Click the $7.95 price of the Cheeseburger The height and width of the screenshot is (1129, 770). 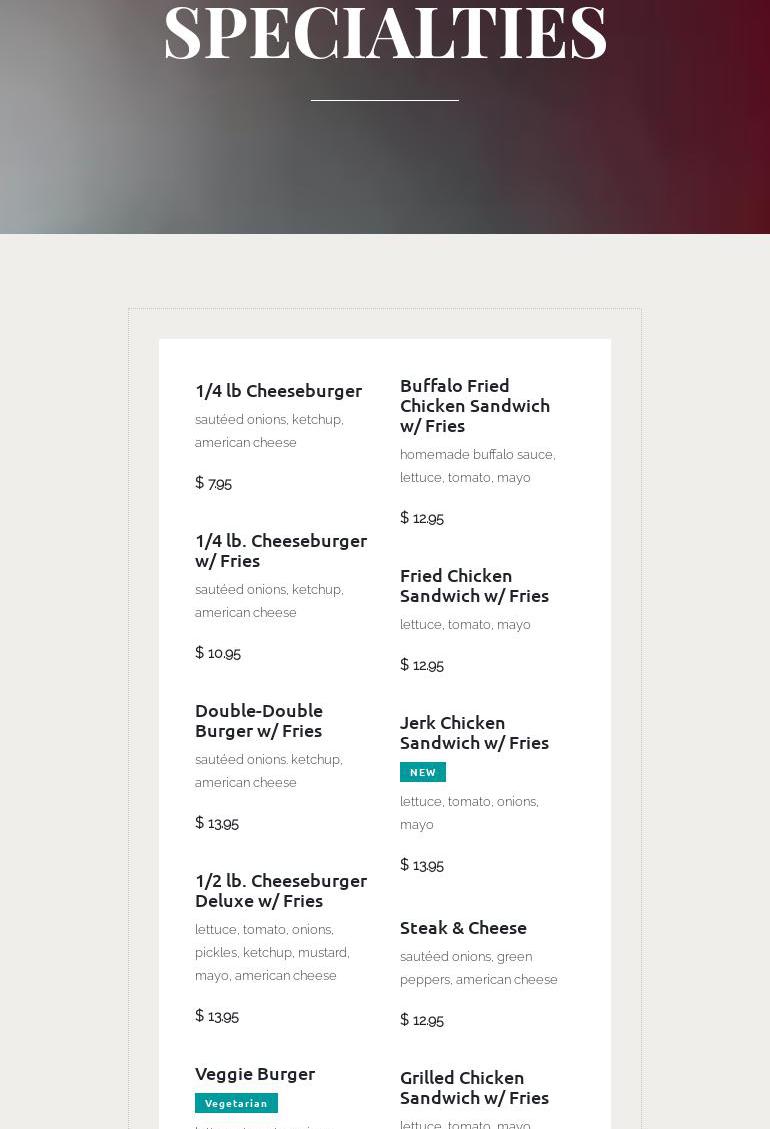pyautogui.click(x=214, y=483)
